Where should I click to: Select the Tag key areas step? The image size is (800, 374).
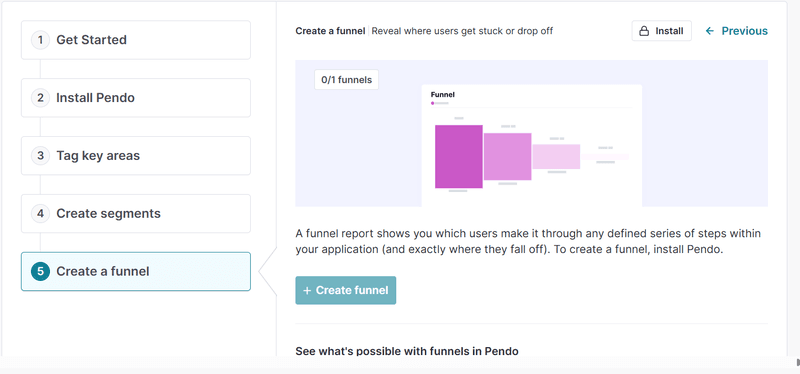tap(136, 156)
